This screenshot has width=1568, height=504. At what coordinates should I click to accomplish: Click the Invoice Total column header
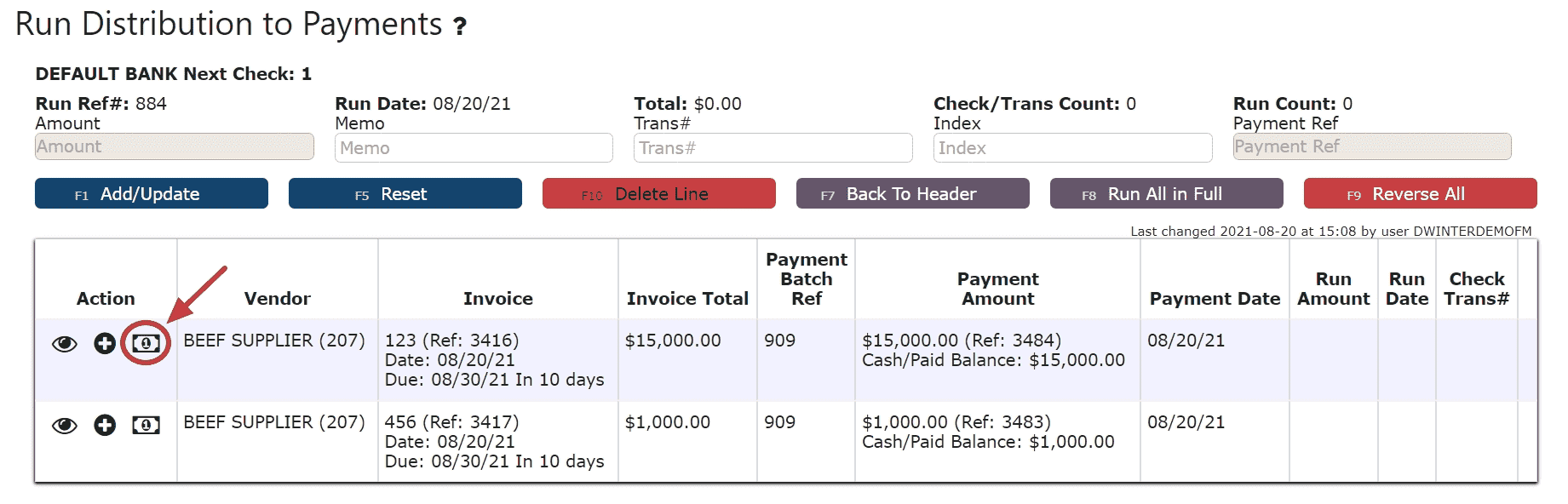687,299
